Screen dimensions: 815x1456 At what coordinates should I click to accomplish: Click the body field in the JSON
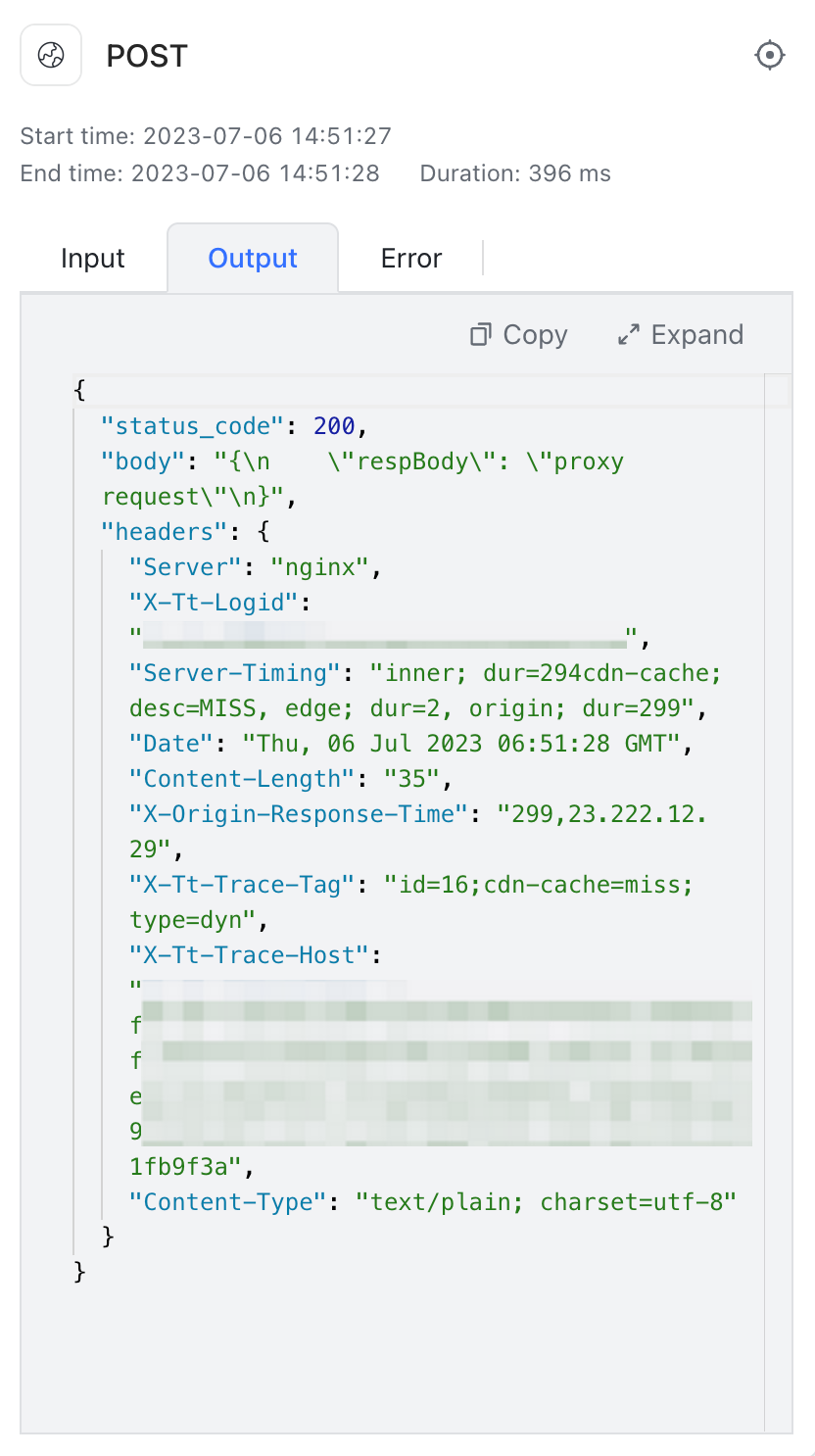(141, 461)
